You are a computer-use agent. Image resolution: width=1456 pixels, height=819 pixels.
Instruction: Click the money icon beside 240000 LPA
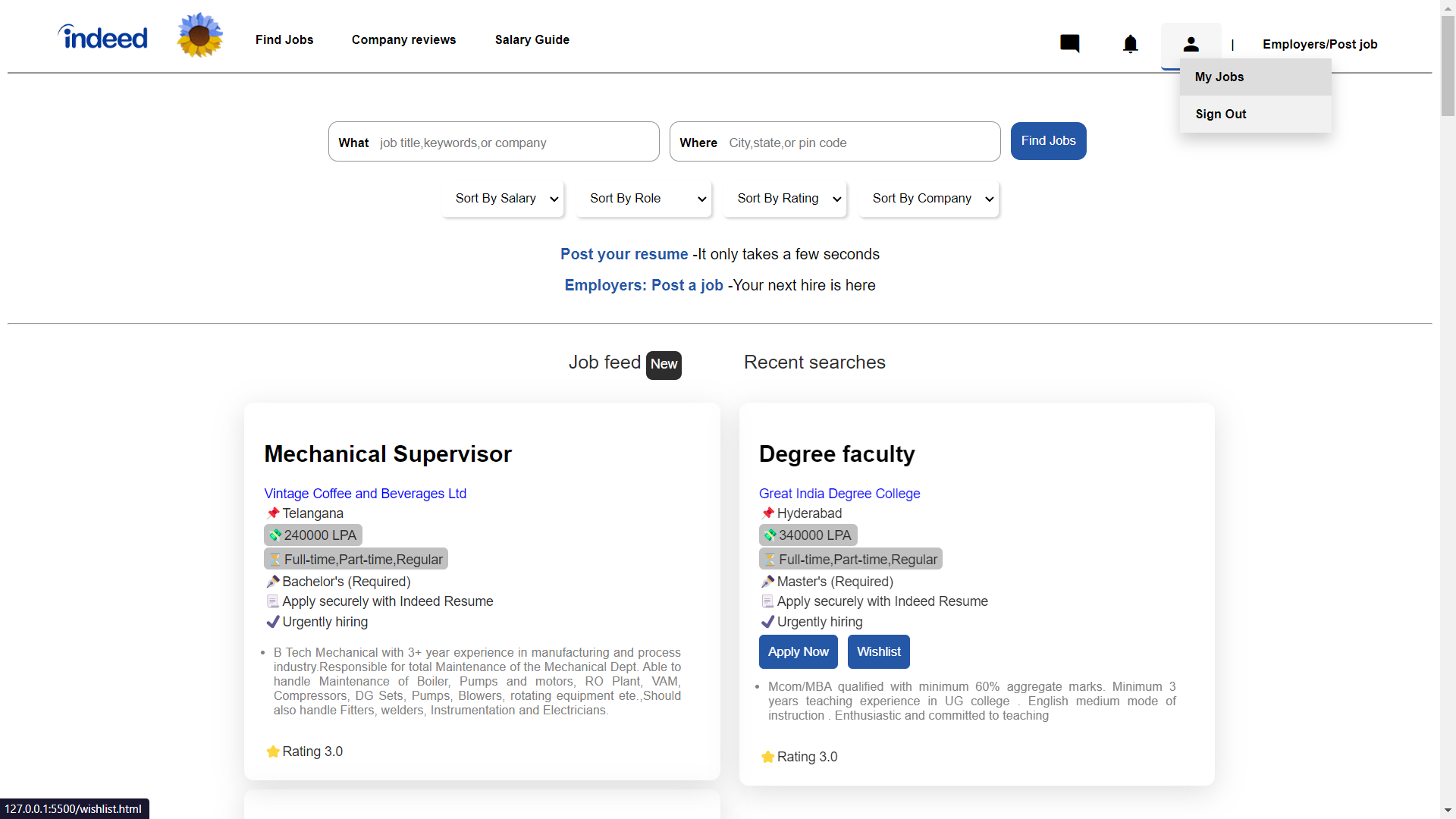click(x=275, y=535)
